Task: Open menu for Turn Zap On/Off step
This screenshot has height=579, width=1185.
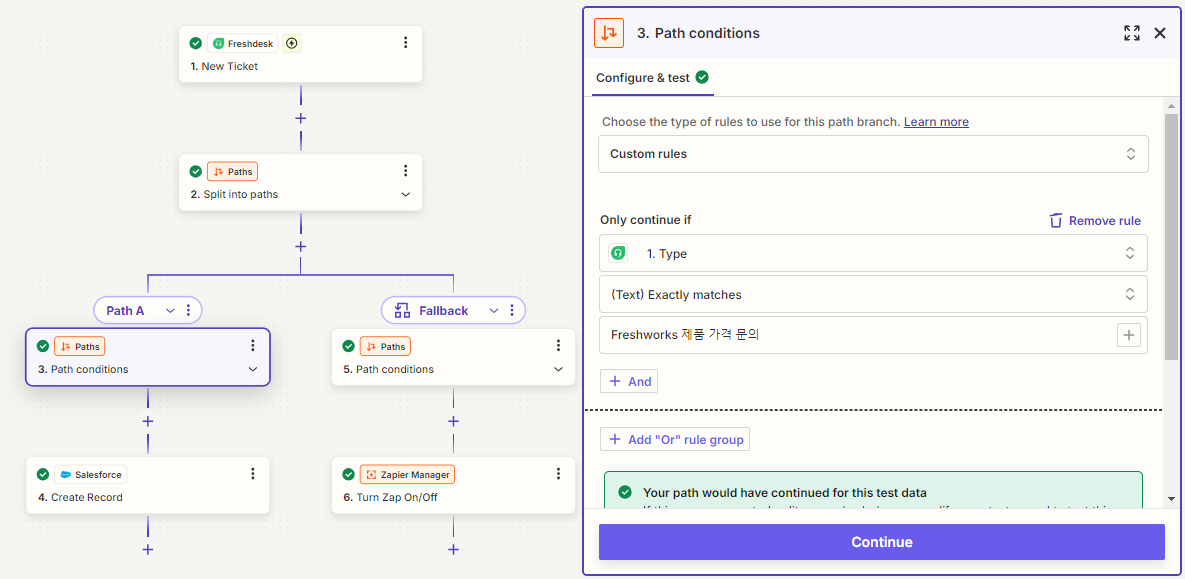Action: [558, 474]
